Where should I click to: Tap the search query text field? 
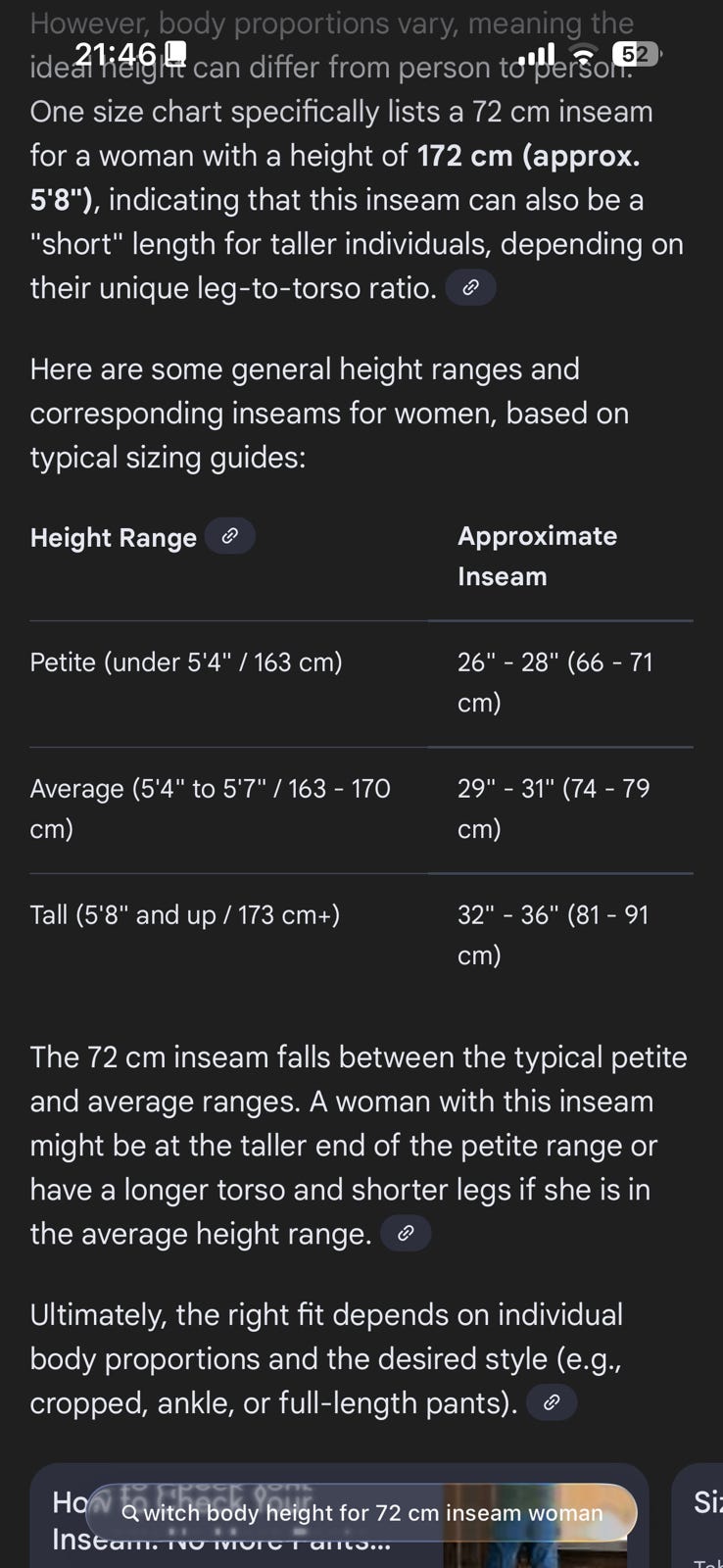pyautogui.click(x=372, y=1513)
